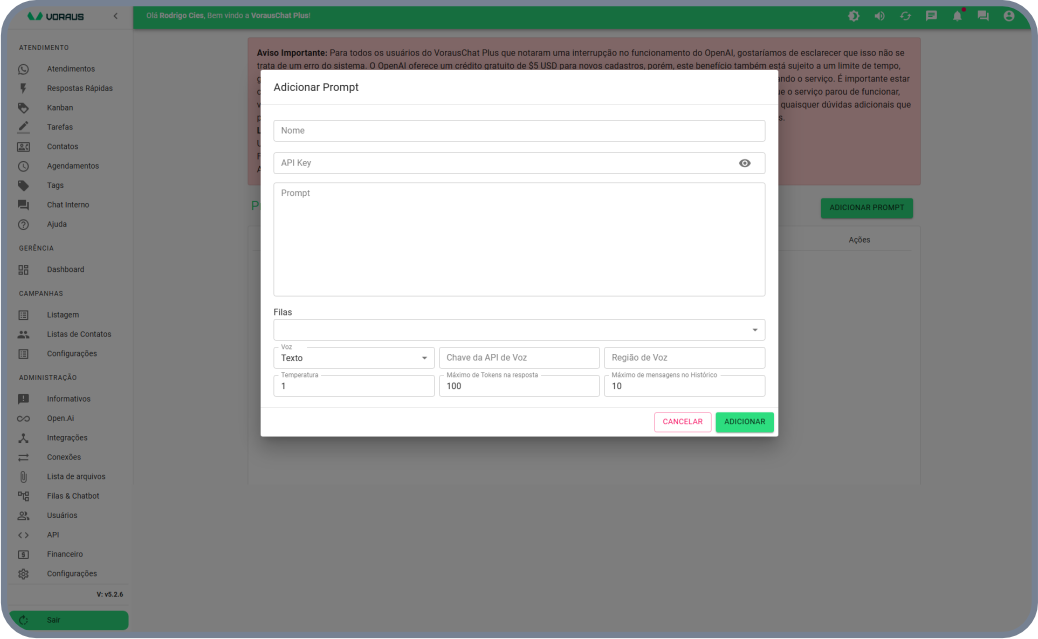Go to Filas & Chatbot menu item
The width and height of the screenshot is (1038, 639).
72,496
